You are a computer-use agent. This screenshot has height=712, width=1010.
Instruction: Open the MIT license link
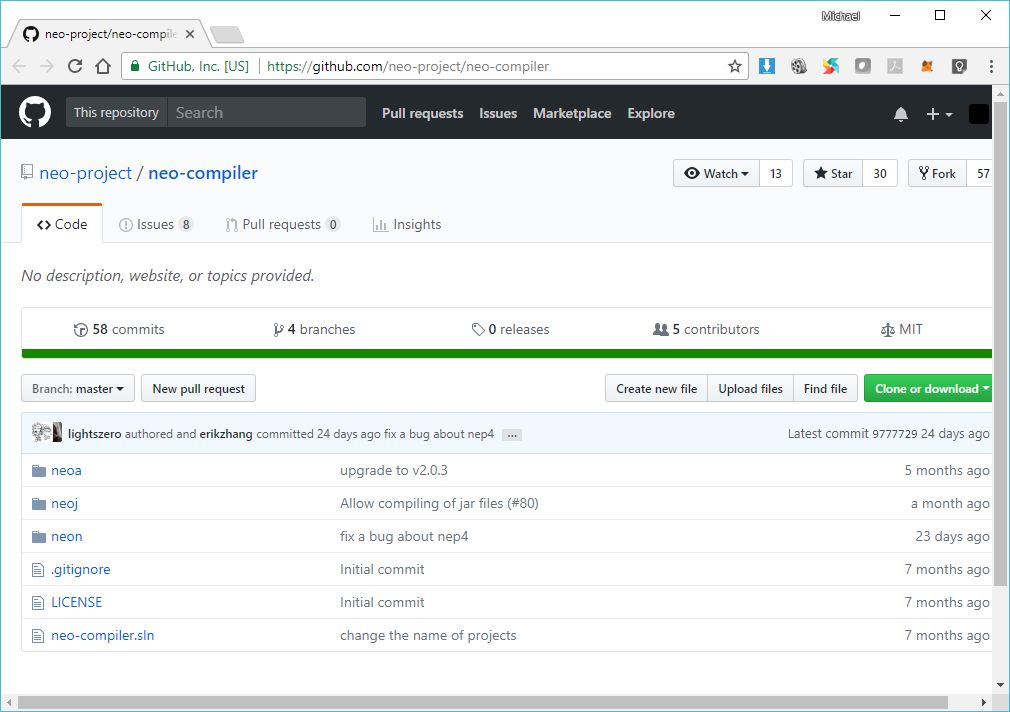click(x=902, y=330)
